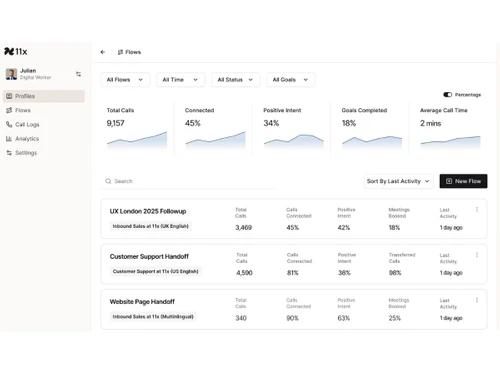Open Julian's profile avatar
500x375 pixels.
(11, 74)
